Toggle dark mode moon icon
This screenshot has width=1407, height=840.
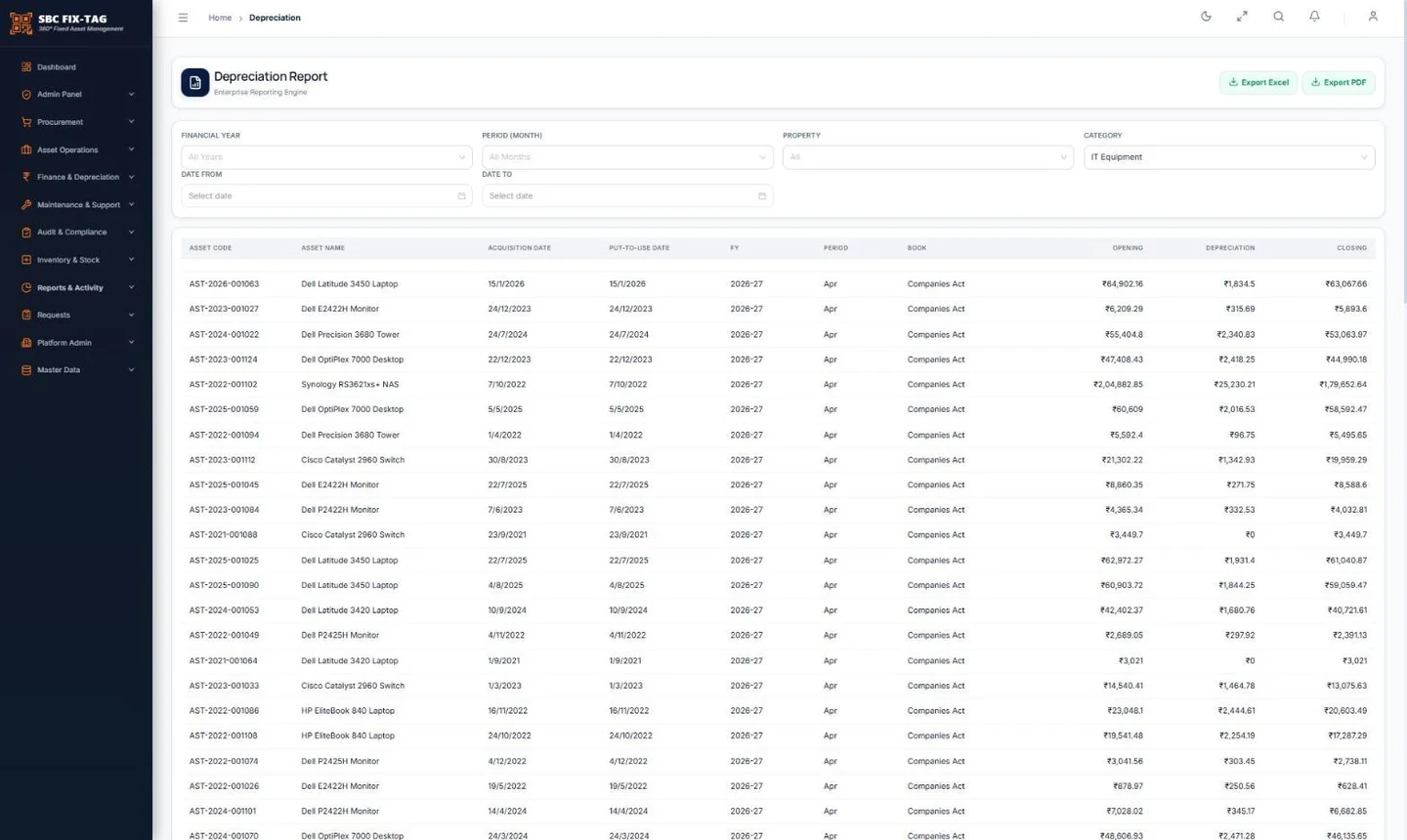point(1206,17)
